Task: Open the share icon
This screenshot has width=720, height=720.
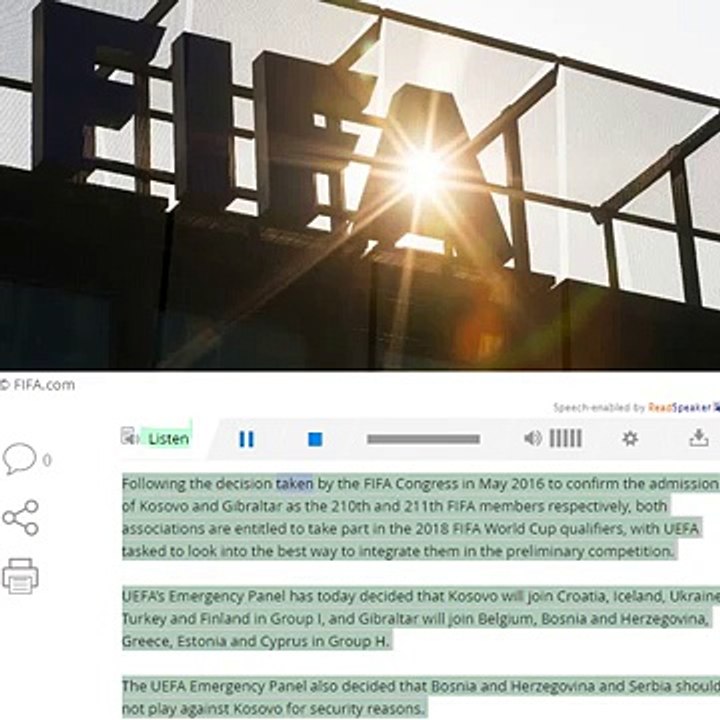Action: click(21, 518)
